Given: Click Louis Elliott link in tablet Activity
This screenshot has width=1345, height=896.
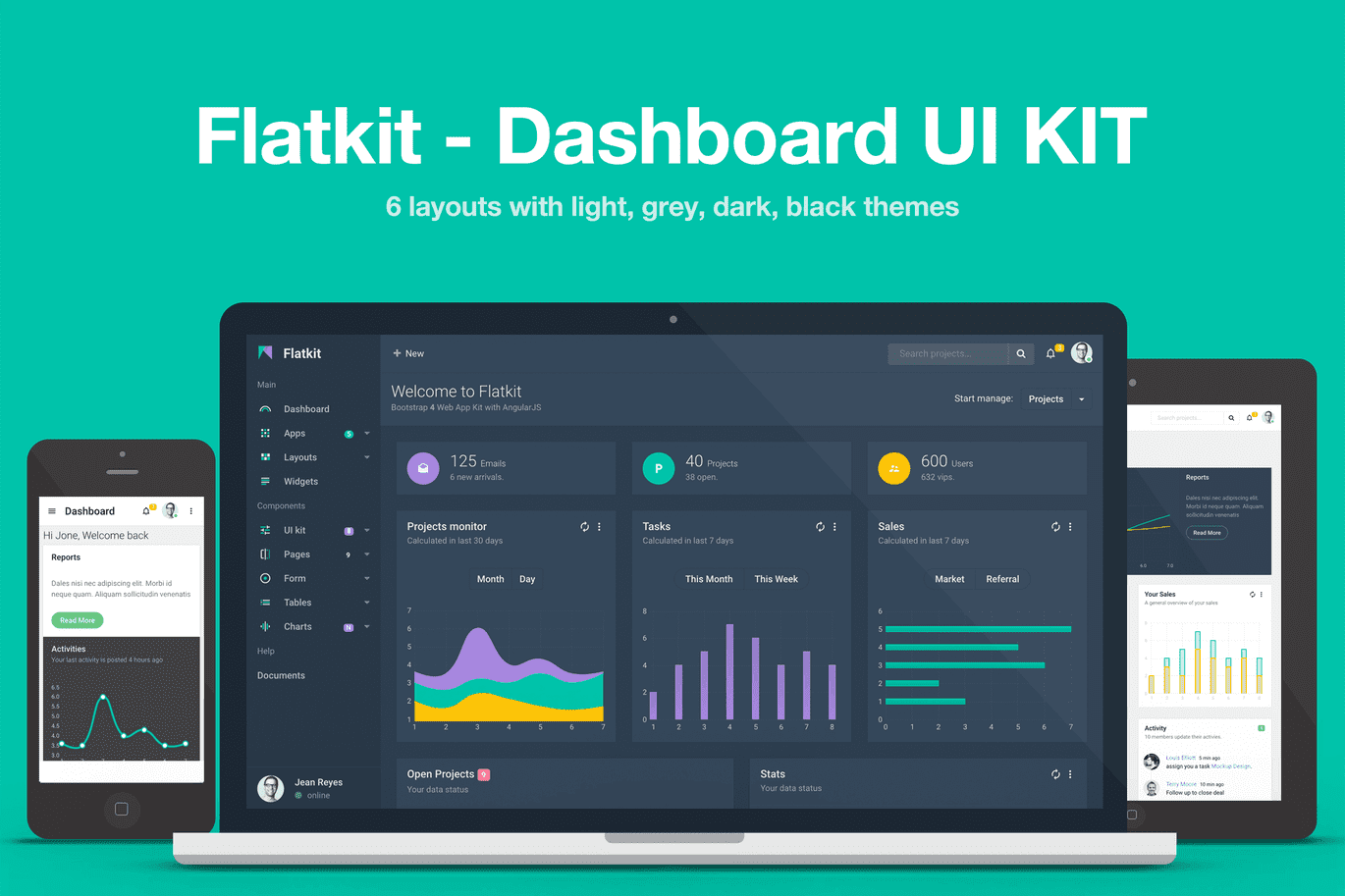Looking at the screenshot, I should click(1180, 758).
